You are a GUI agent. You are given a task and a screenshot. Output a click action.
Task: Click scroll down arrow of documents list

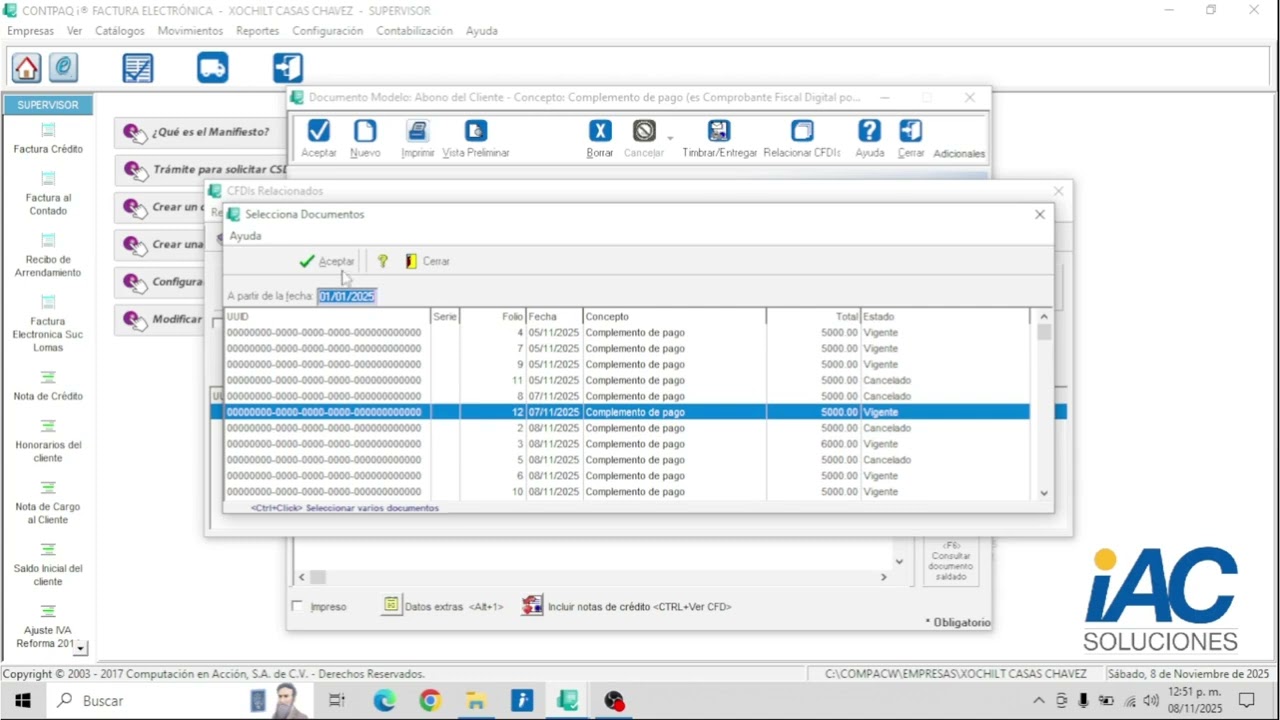tap(1044, 492)
